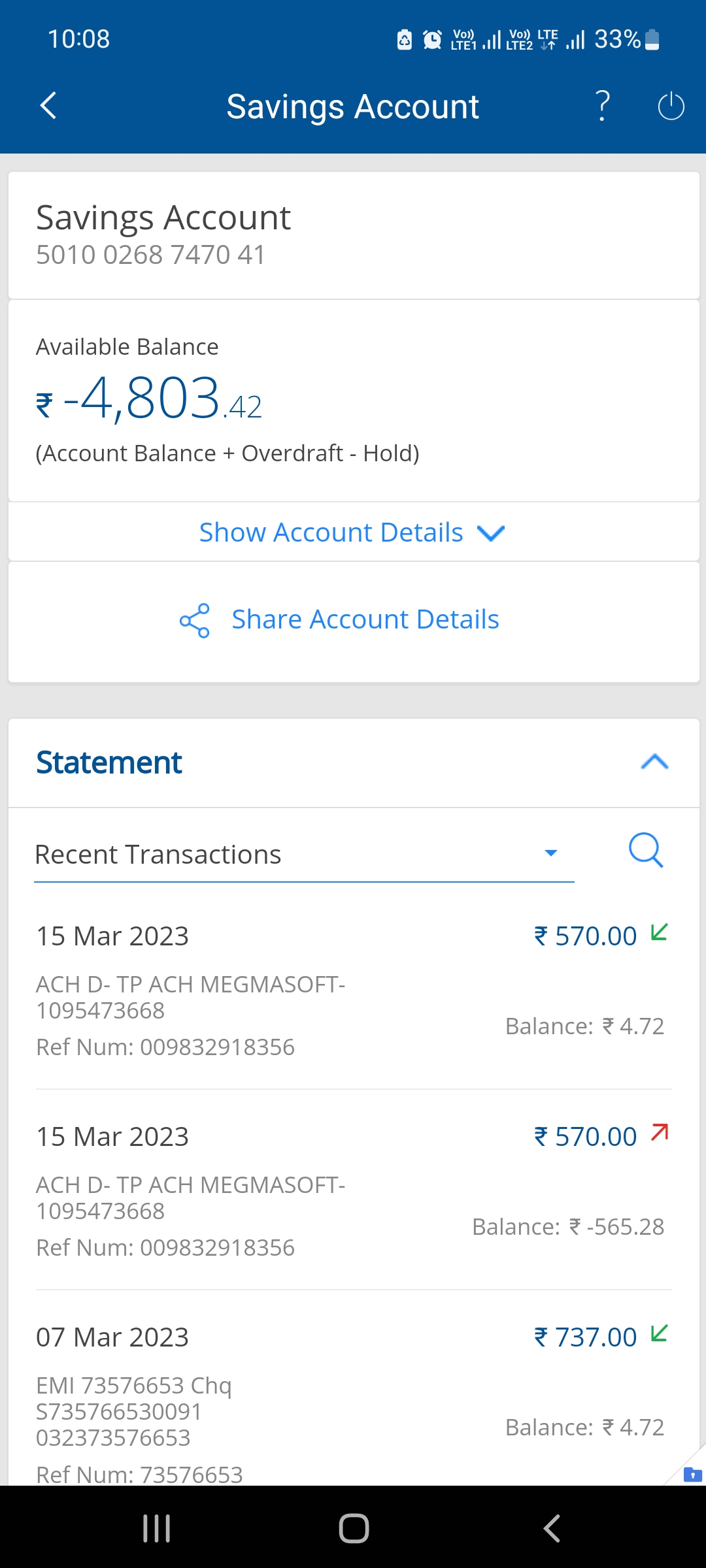The width and height of the screenshot is (706, 1568).
Task: Expand Show Account Details
Action: 353,532
